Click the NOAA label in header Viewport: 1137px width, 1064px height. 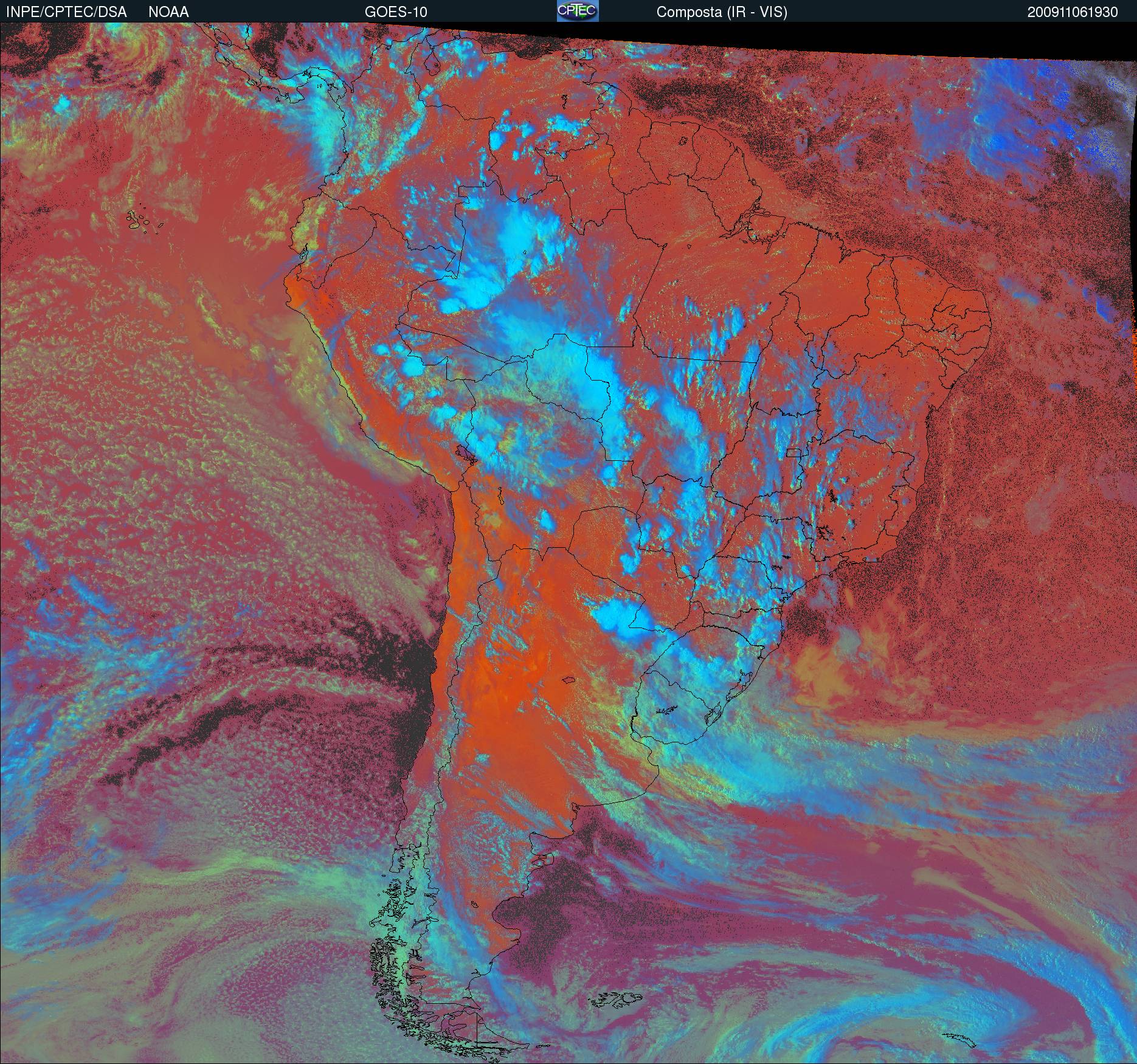tap(168, 12)
